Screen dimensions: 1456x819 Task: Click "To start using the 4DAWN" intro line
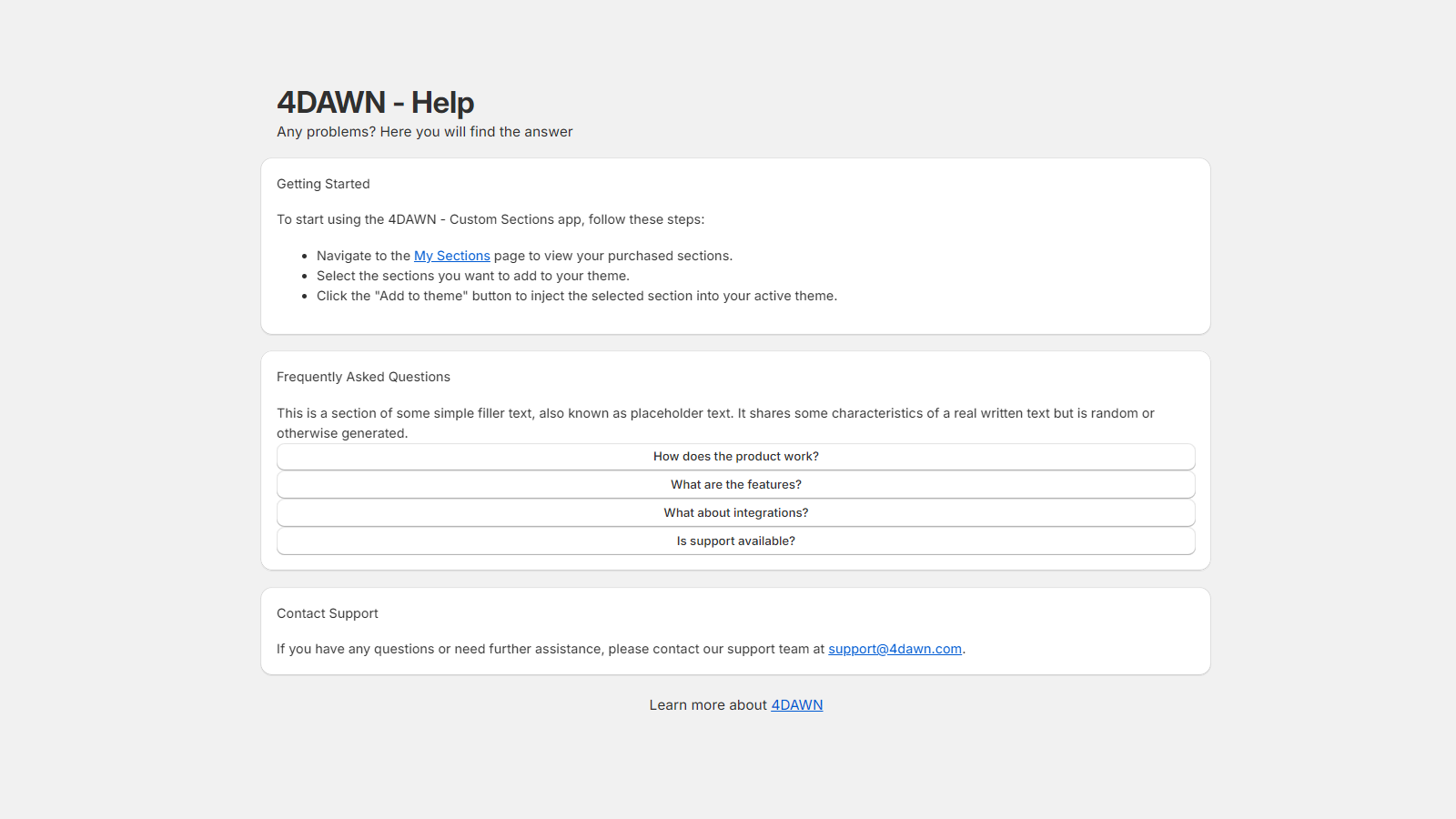coord(490,219)
